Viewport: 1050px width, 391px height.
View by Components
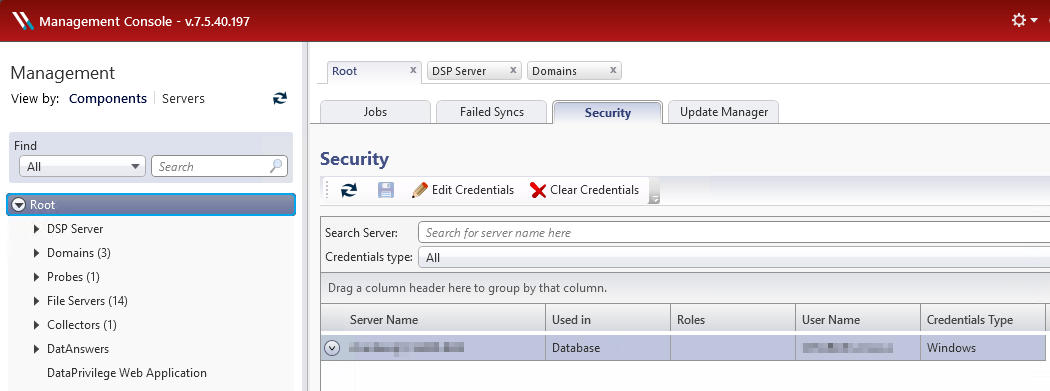click(x=108, y=98)
